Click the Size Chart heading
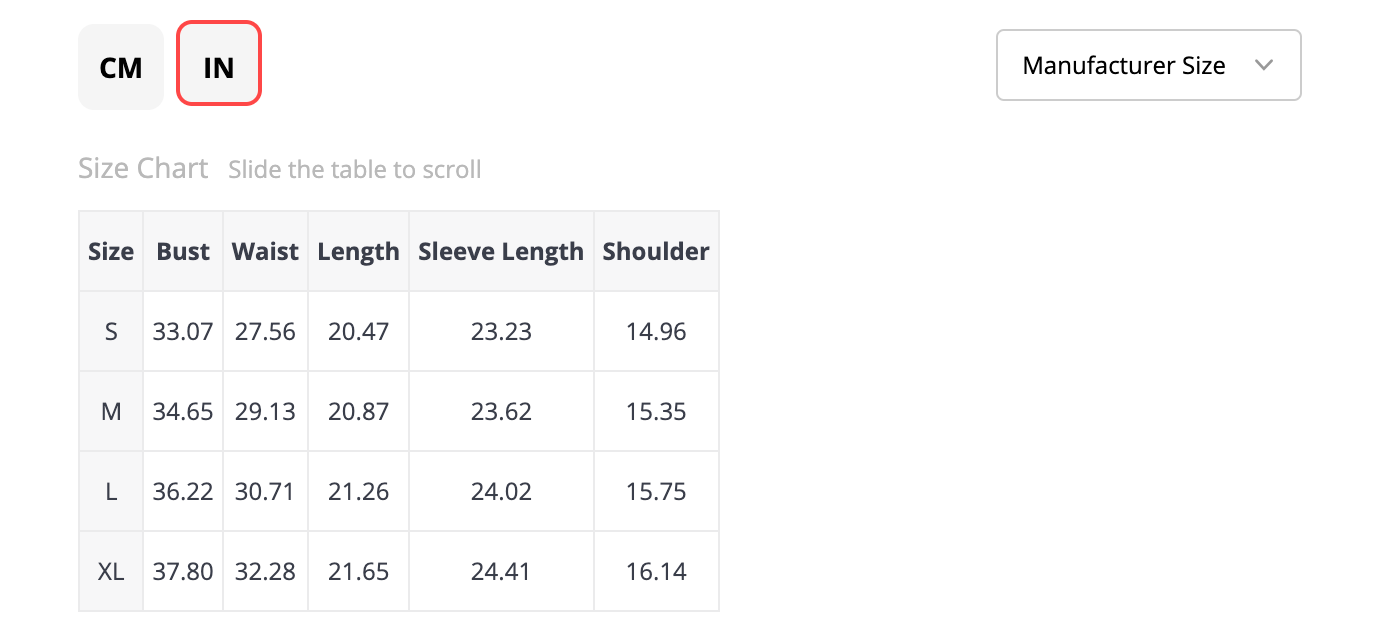Viewport: 1388px width, 630px height. [143, 168]
